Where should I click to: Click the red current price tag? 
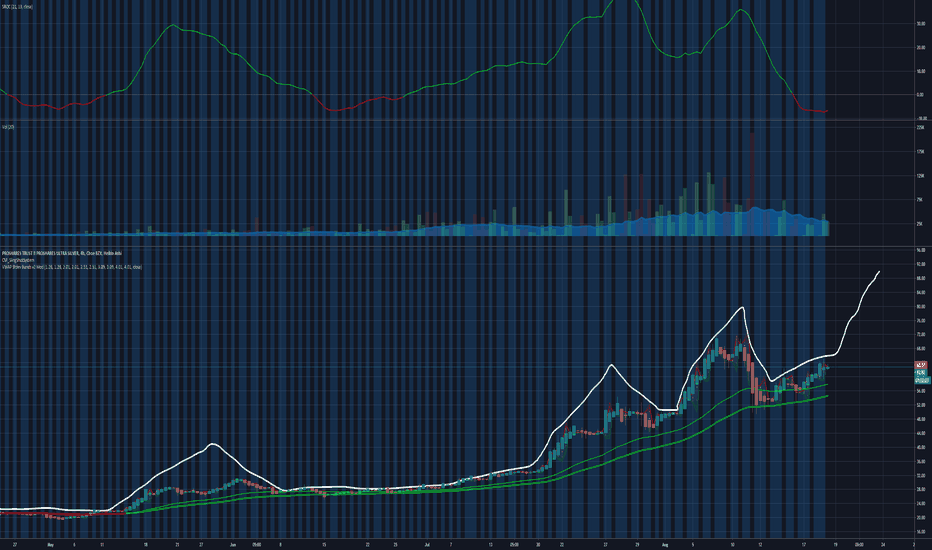pos(922,364)
